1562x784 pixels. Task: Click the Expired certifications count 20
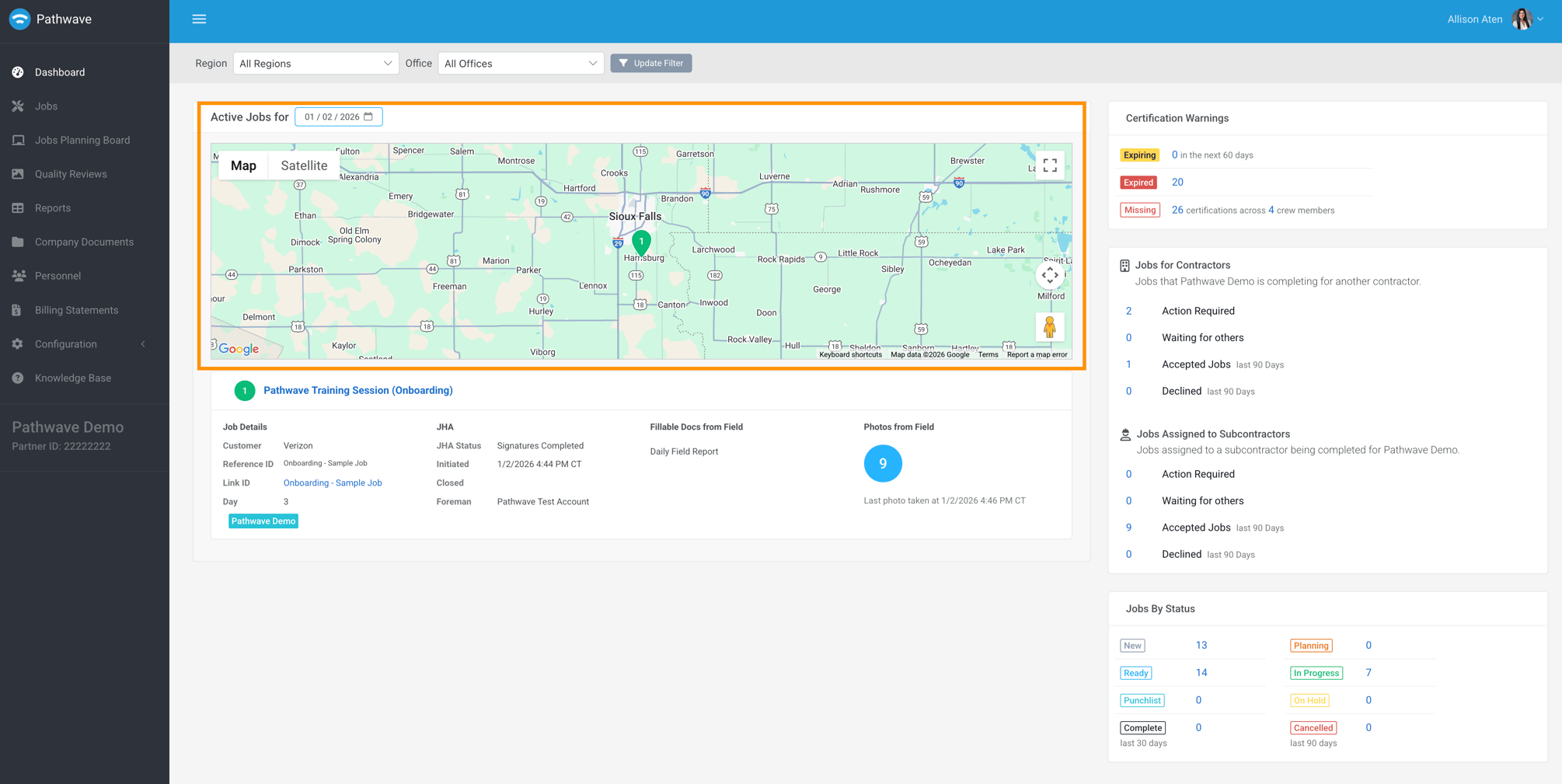[1177, 182]
